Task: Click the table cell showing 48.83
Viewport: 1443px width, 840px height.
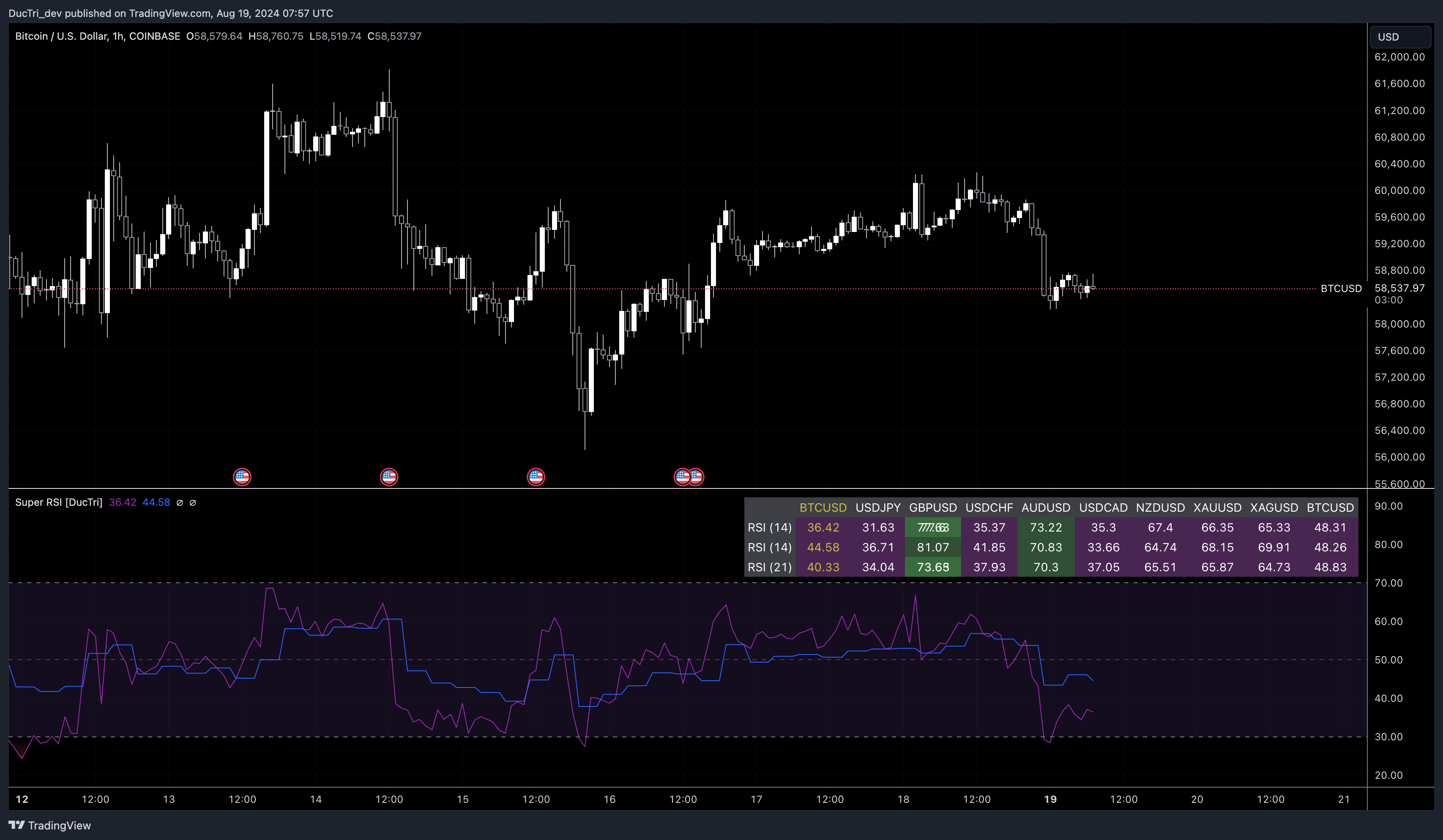Action: click(1330, 567)
